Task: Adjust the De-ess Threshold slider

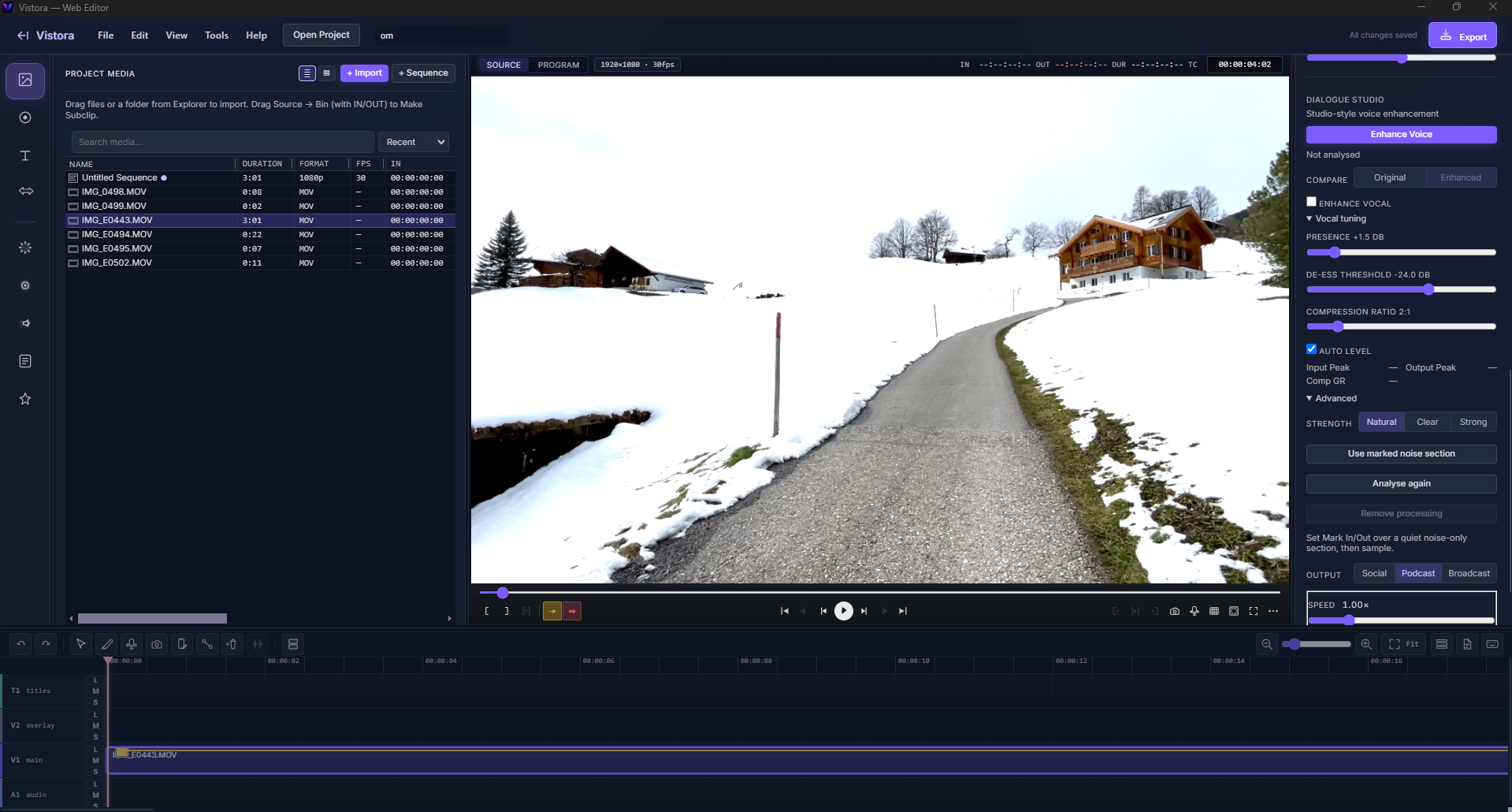Action: click(x=1401, y=290)
